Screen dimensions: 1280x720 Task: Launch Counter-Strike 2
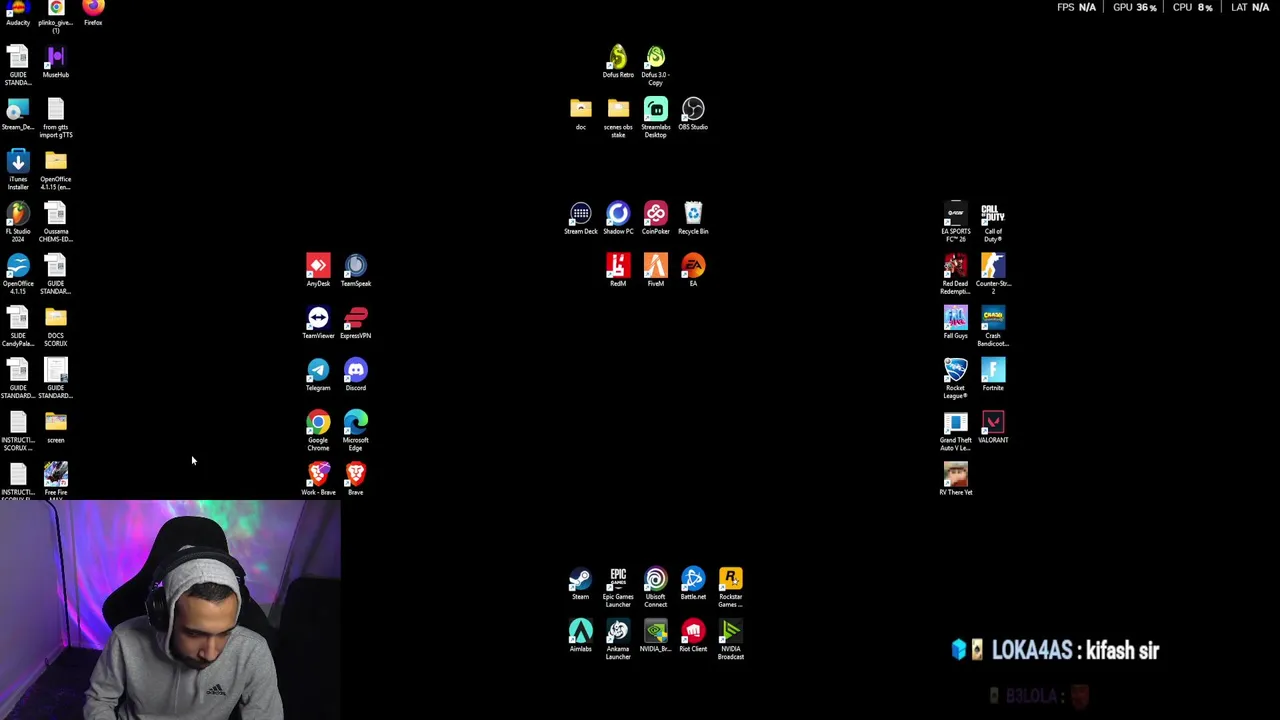993,274
